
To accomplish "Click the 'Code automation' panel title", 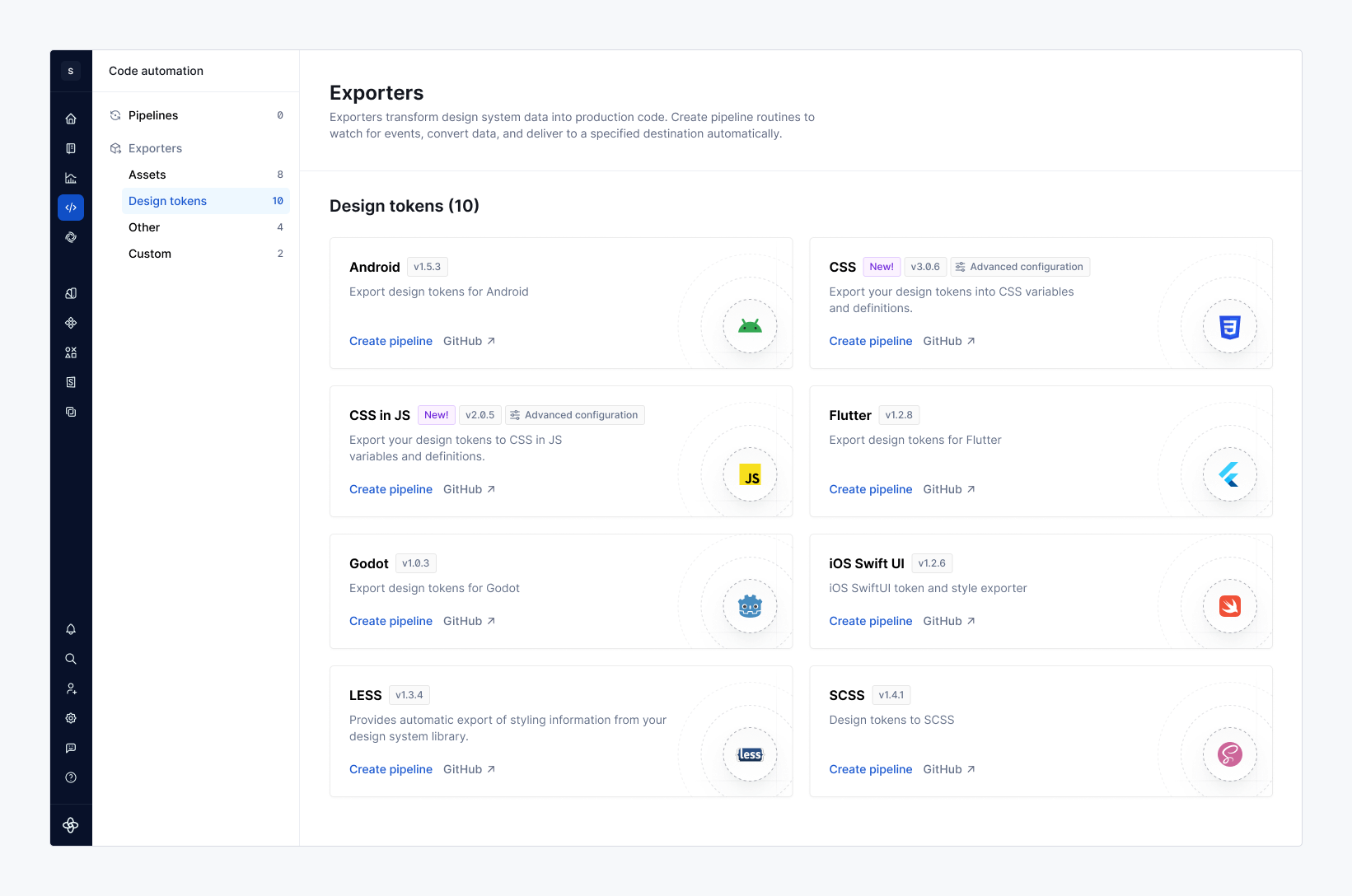I will [x=156, y=71].
